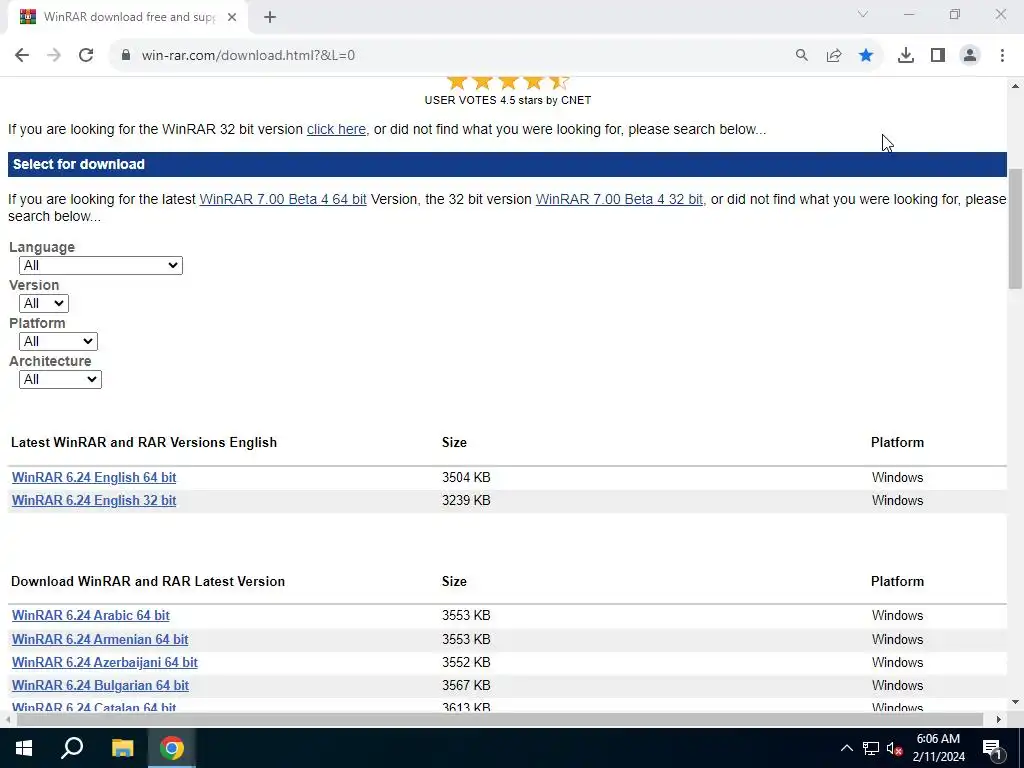Click the horizontal scrollbar thumb
Screen dimensions: 1024x768
[x=500, y=719]
